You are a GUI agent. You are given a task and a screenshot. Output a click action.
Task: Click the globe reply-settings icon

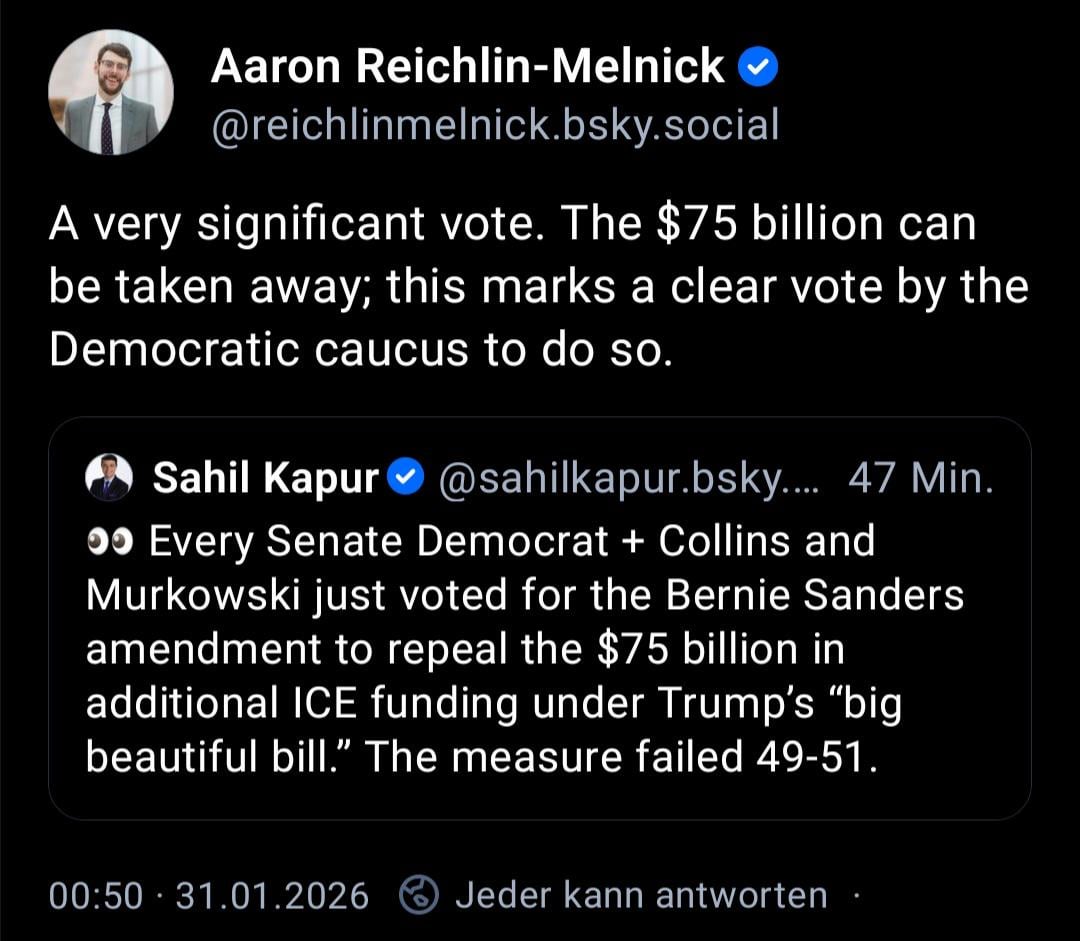coord(420,894)
